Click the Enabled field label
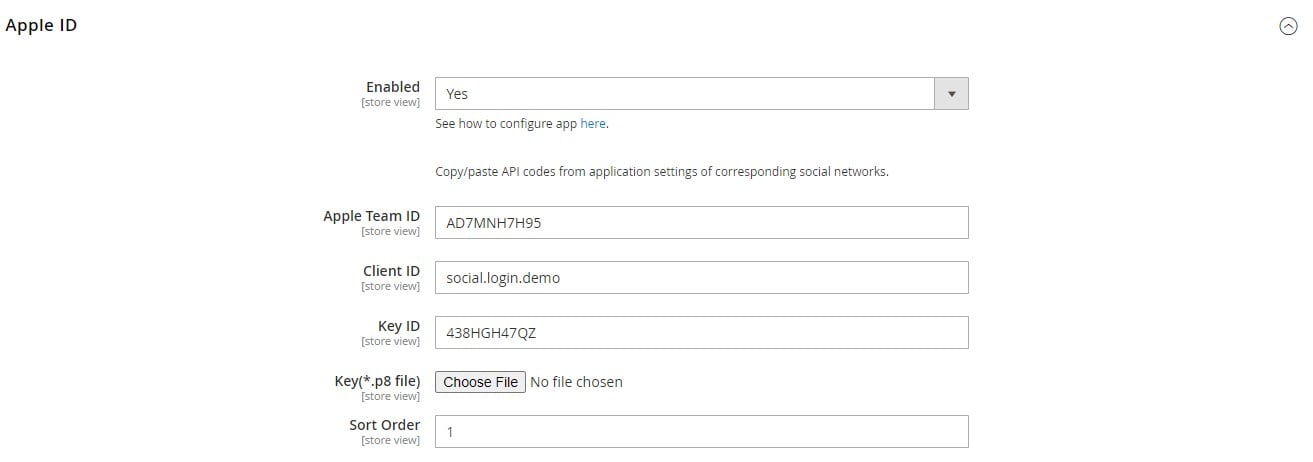 point(393,87)
